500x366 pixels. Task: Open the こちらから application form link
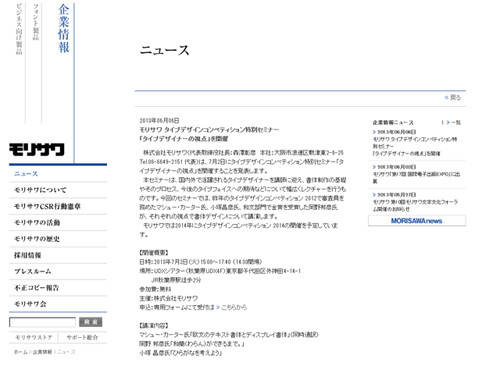pyautogui.click(x=232, y=307)
